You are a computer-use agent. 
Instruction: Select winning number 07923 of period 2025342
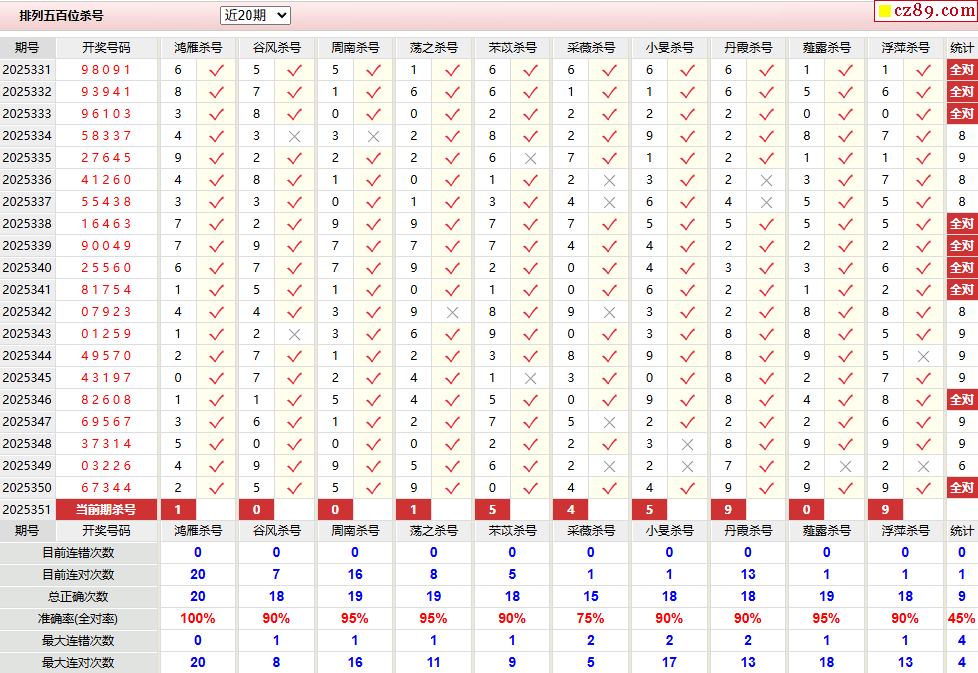point(106,312)
